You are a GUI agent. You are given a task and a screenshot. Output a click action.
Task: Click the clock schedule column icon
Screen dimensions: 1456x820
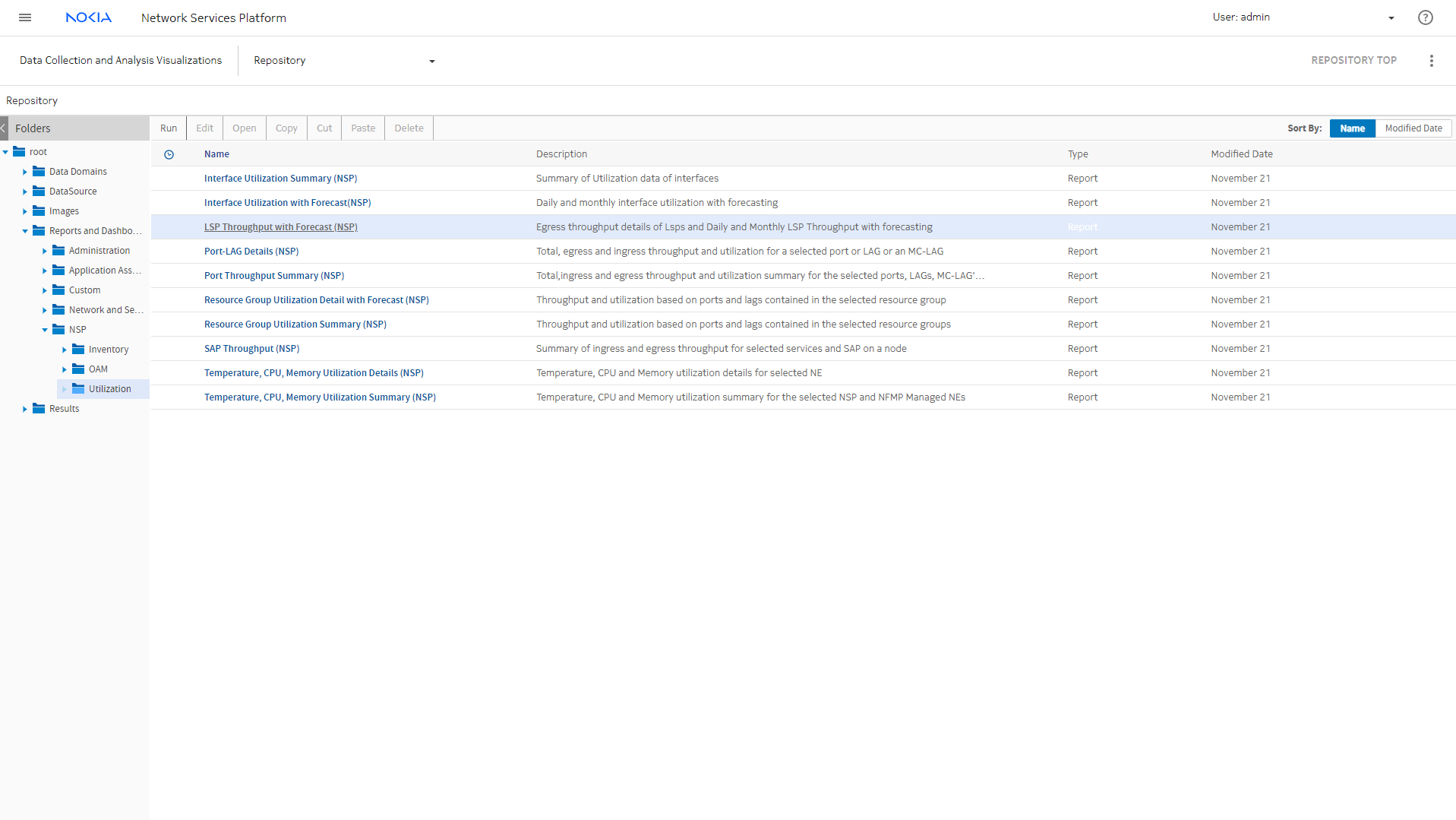click(x=169, y=154)
